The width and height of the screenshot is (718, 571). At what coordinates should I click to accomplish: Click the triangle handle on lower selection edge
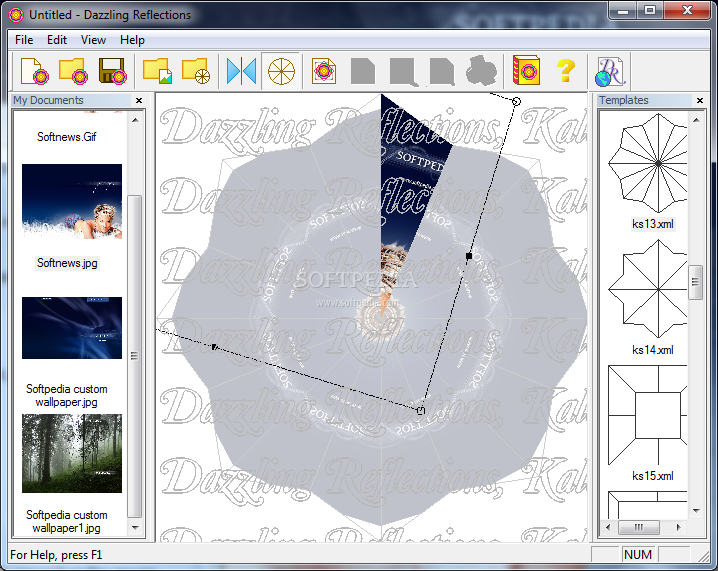pyautogui.click(x=215, y=348)
